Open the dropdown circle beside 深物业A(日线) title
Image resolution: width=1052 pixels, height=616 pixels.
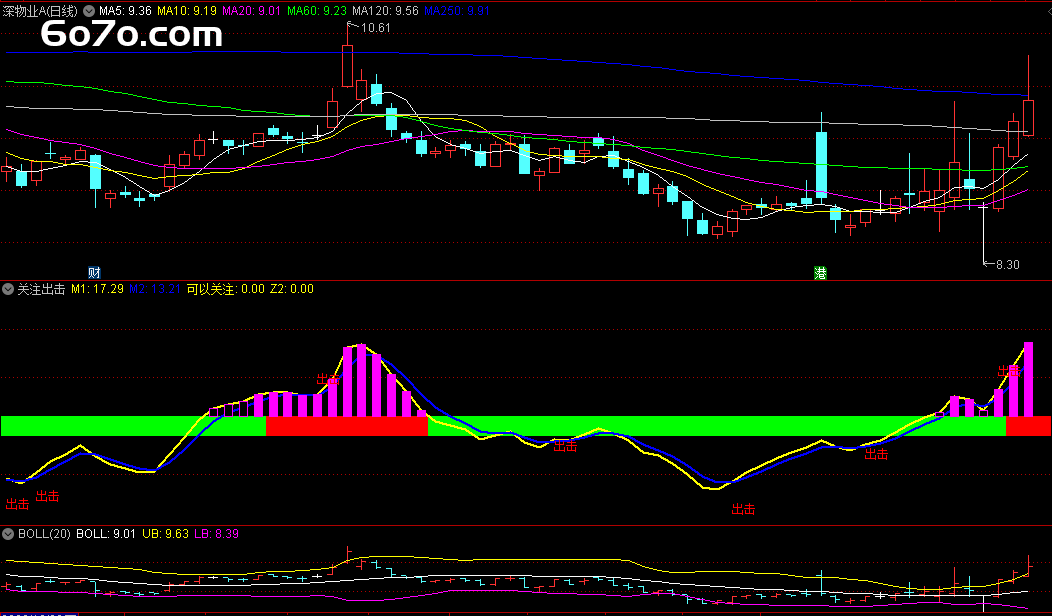[89, 11]
